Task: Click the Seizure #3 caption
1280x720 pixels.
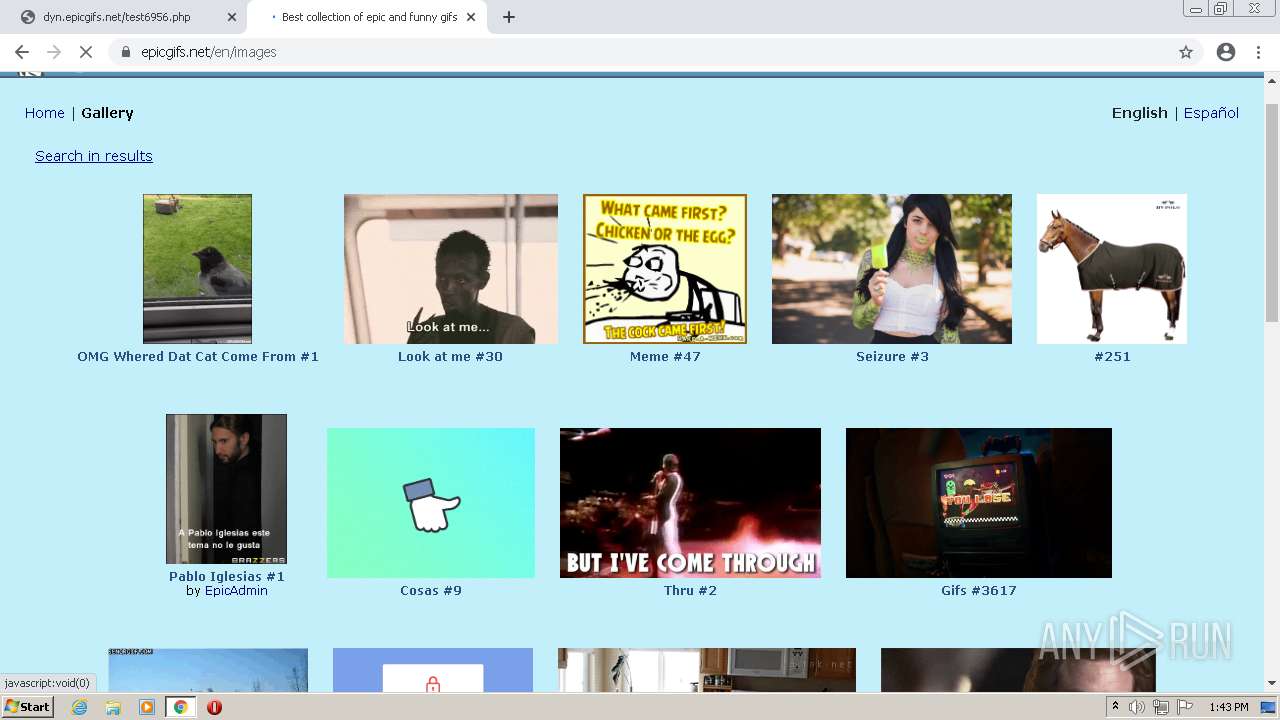Action: 892,356
